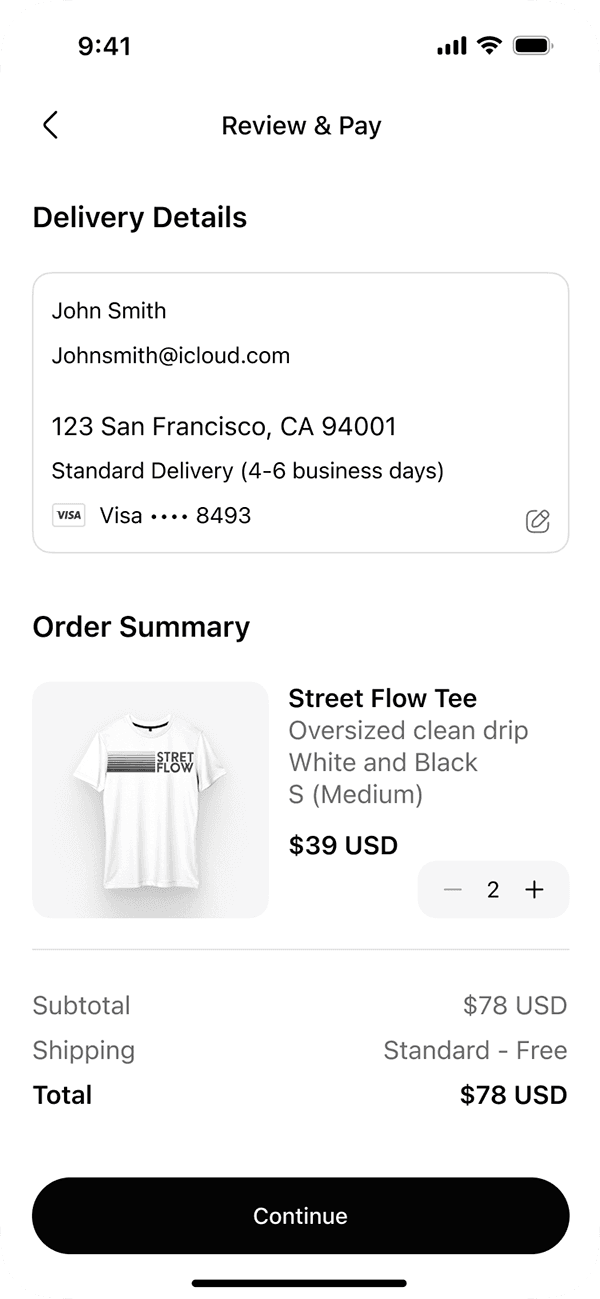Tap the Wi-Fi status icon
The height and width of the screenshot is (1299, 600).
point(489,46)
